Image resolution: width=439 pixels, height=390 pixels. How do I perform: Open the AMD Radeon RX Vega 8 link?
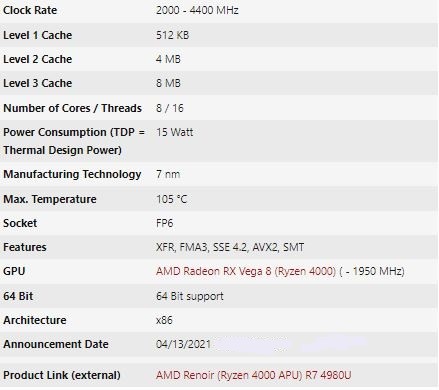coord(246,271)
